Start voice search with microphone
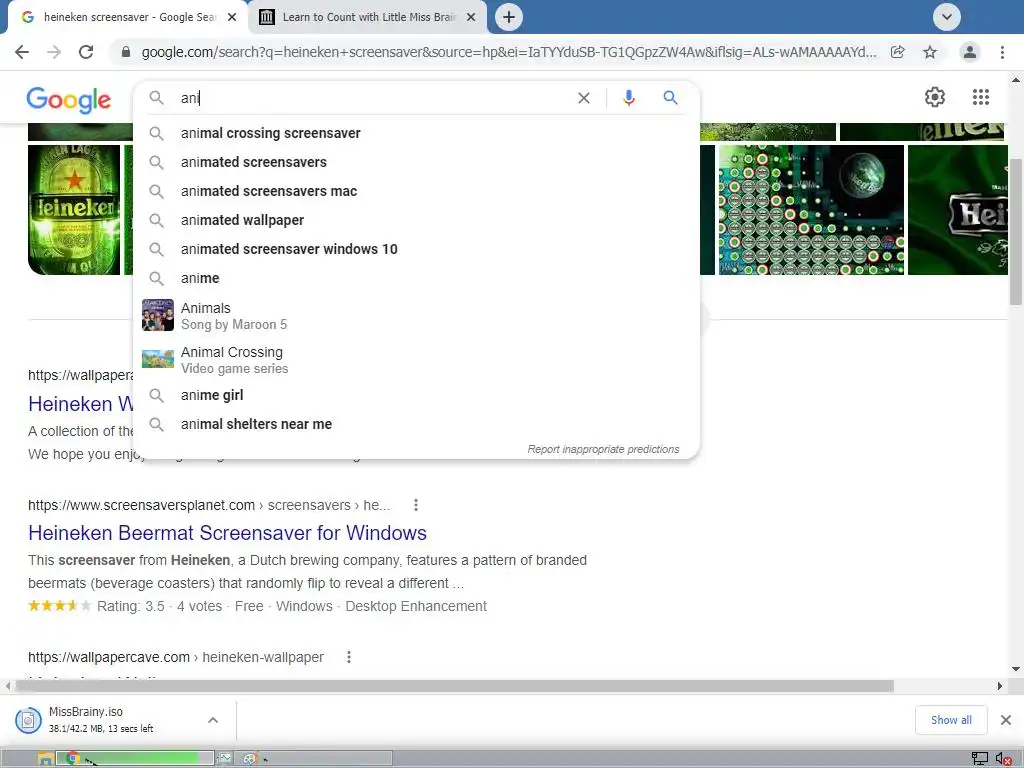 click(628, 98)
